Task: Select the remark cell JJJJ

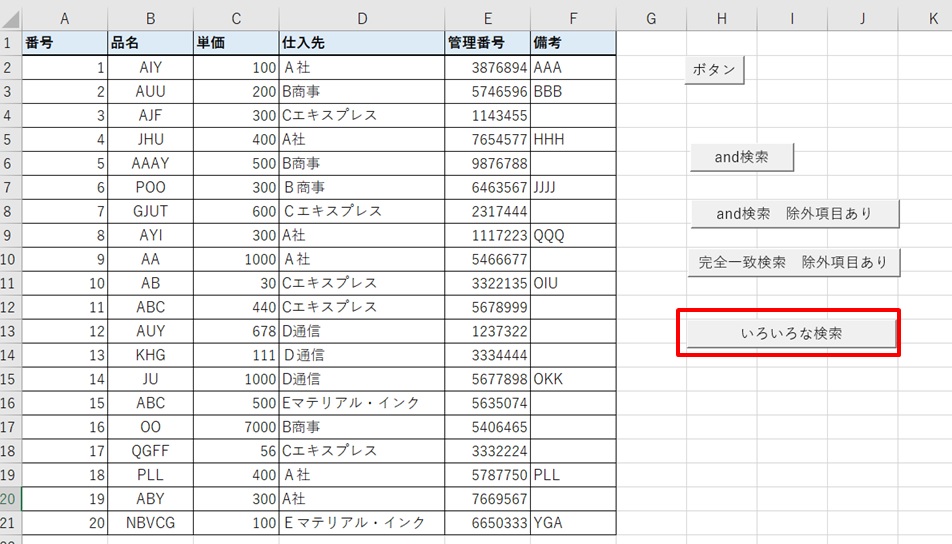Action: click(x=573, y=188)
